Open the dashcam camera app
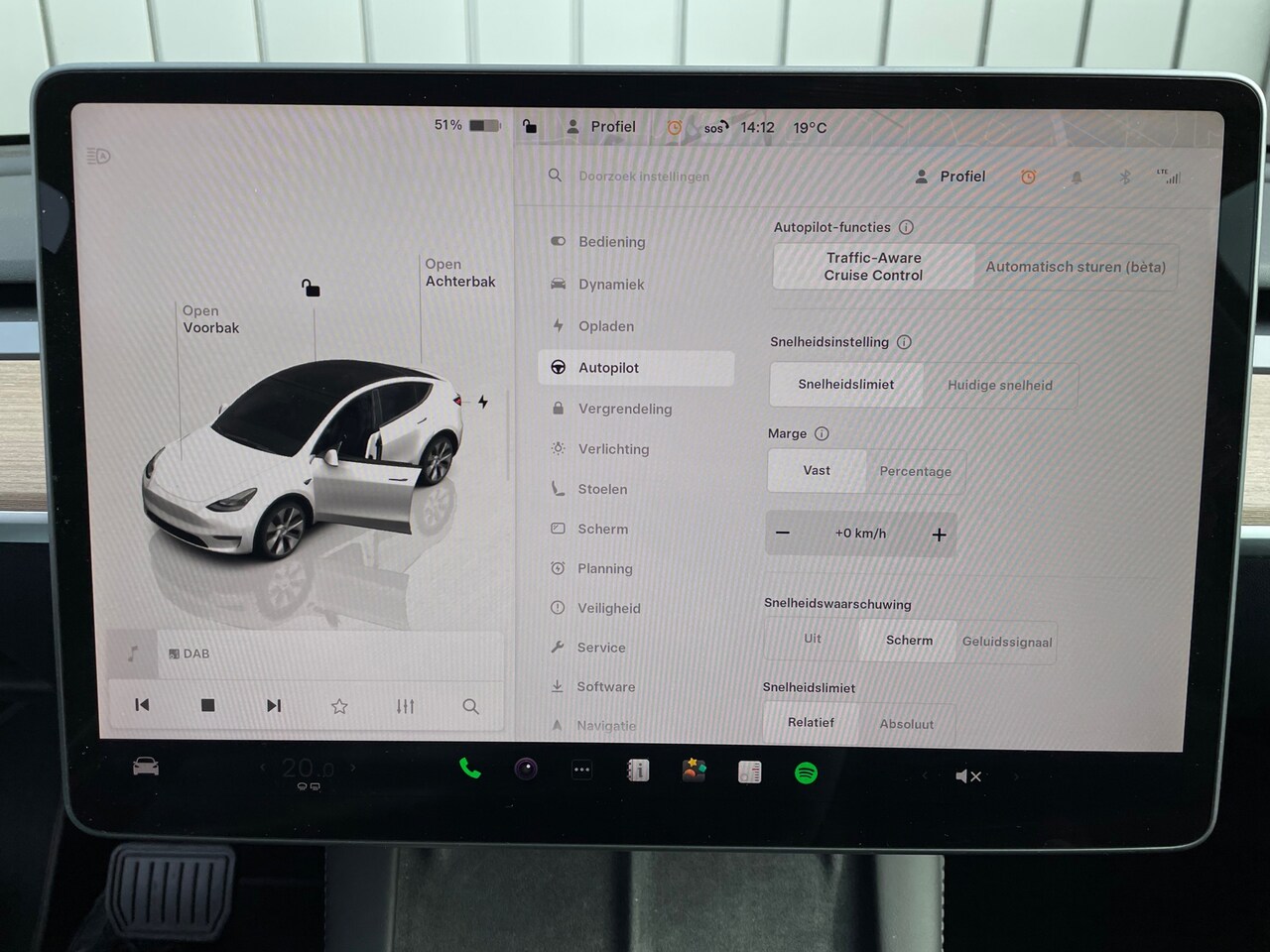 pos(526,770)
